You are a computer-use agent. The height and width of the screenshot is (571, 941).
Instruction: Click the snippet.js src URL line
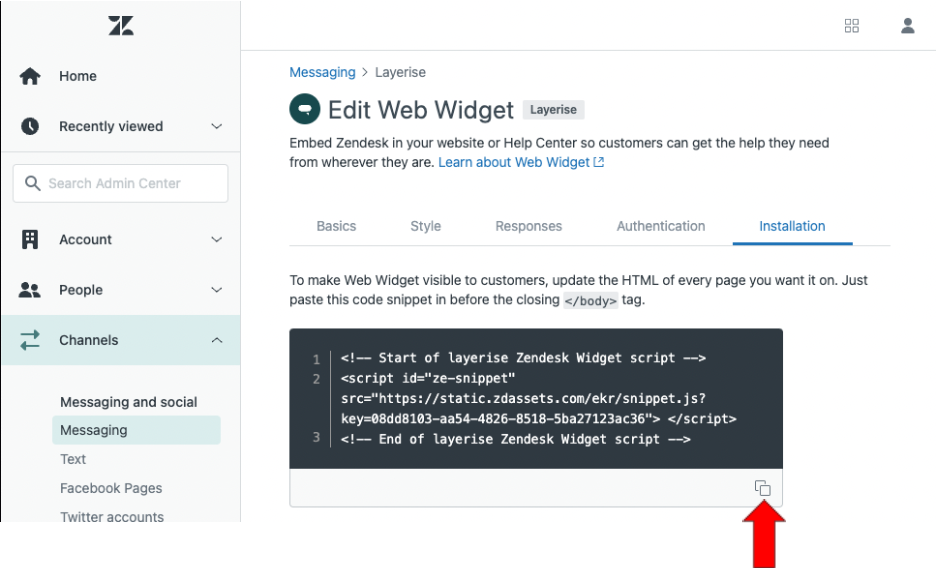[x=523, y=399]
